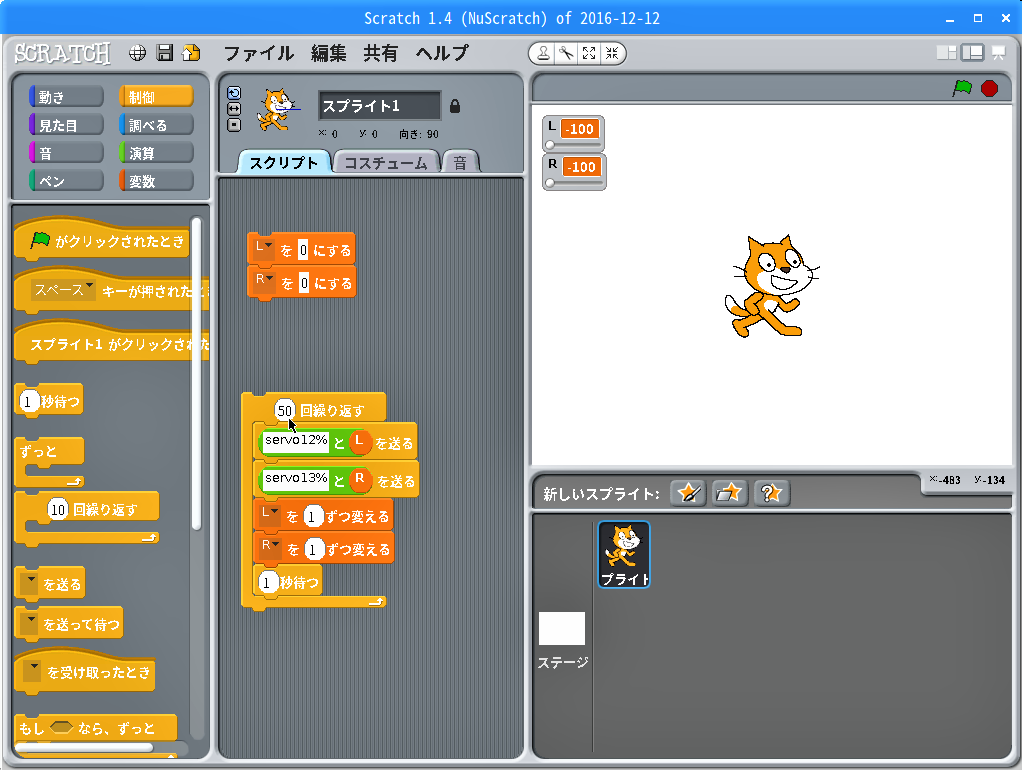Select the ペン block category
This screenshot has height=770, width=1022.
[66, 181]
